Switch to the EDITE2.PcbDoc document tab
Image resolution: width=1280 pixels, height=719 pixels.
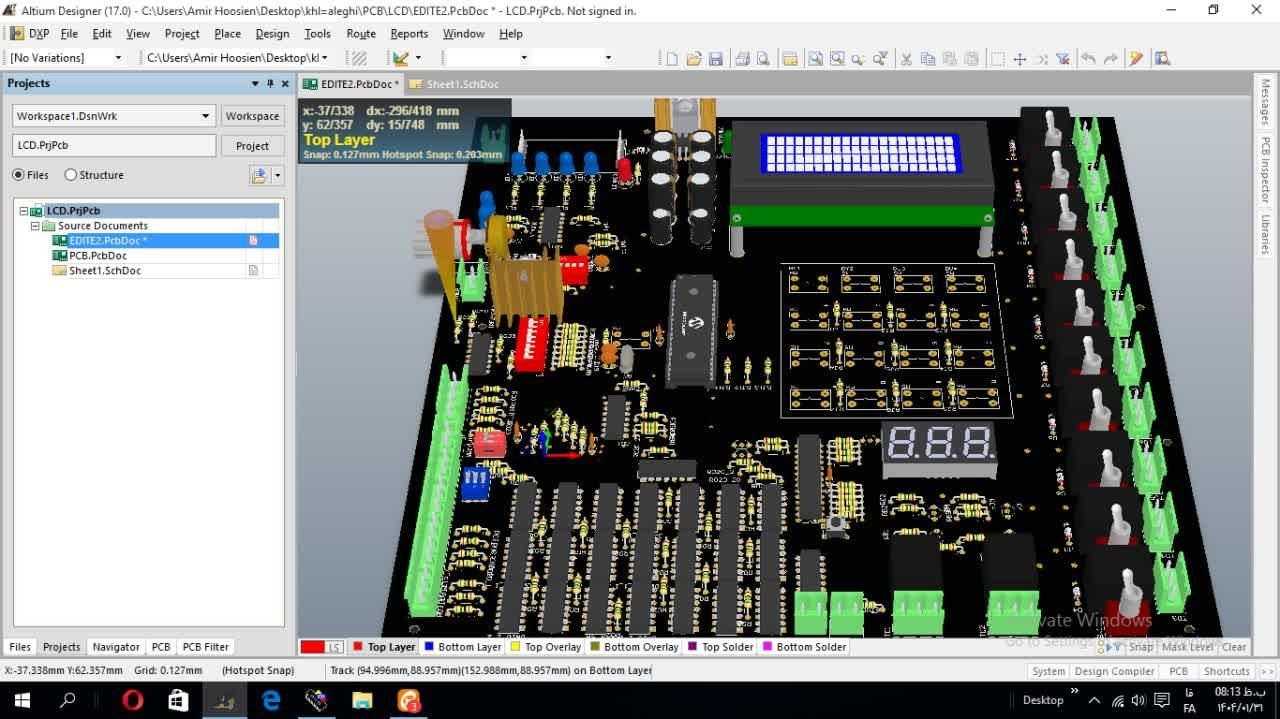[352, 84]
